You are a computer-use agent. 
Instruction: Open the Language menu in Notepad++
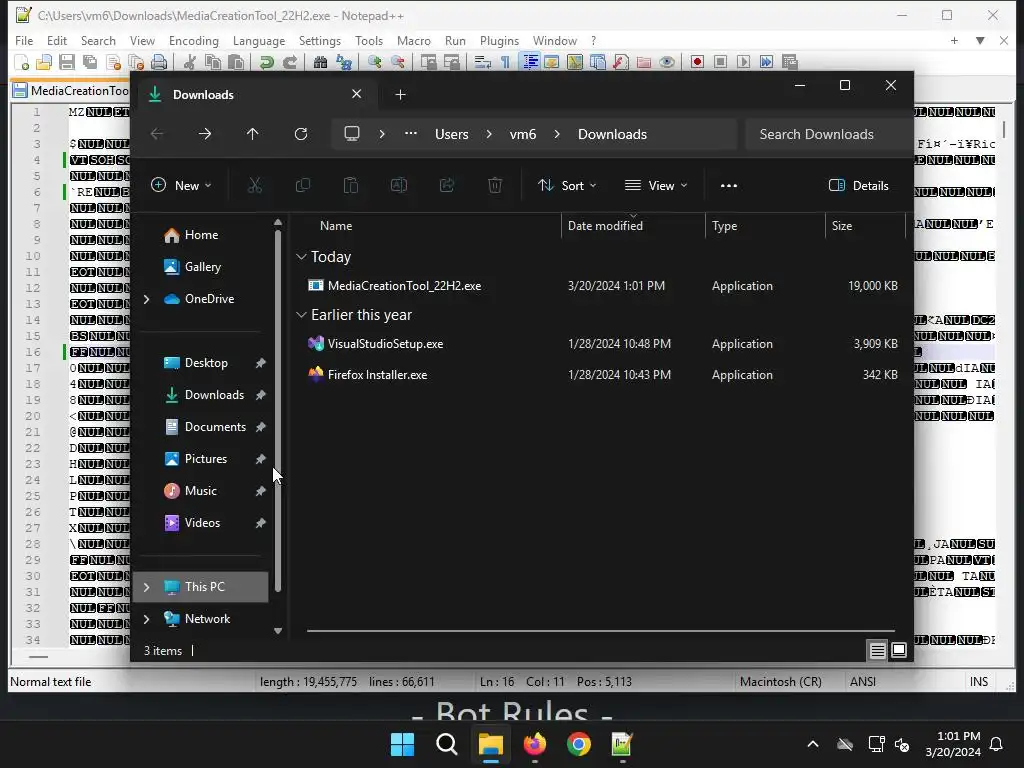259,40
